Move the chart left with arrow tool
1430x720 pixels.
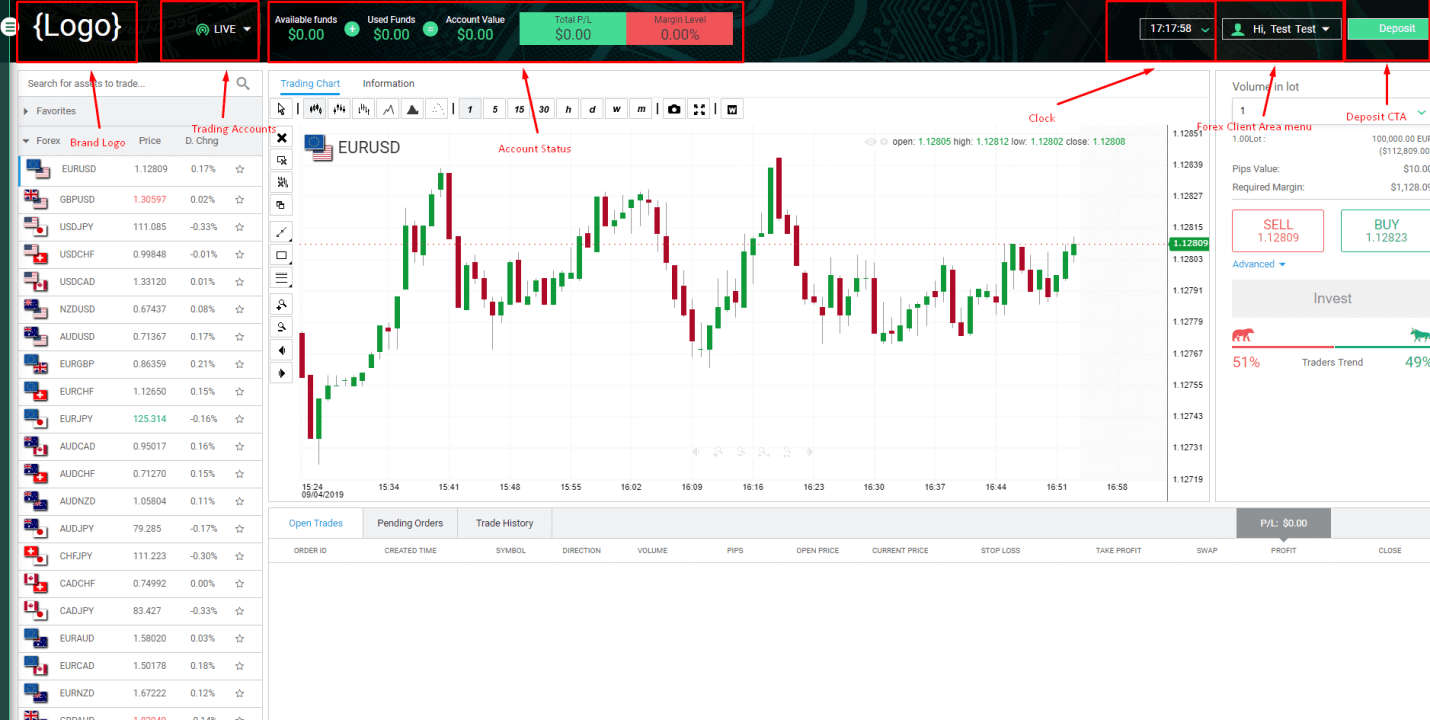point(282,350)
